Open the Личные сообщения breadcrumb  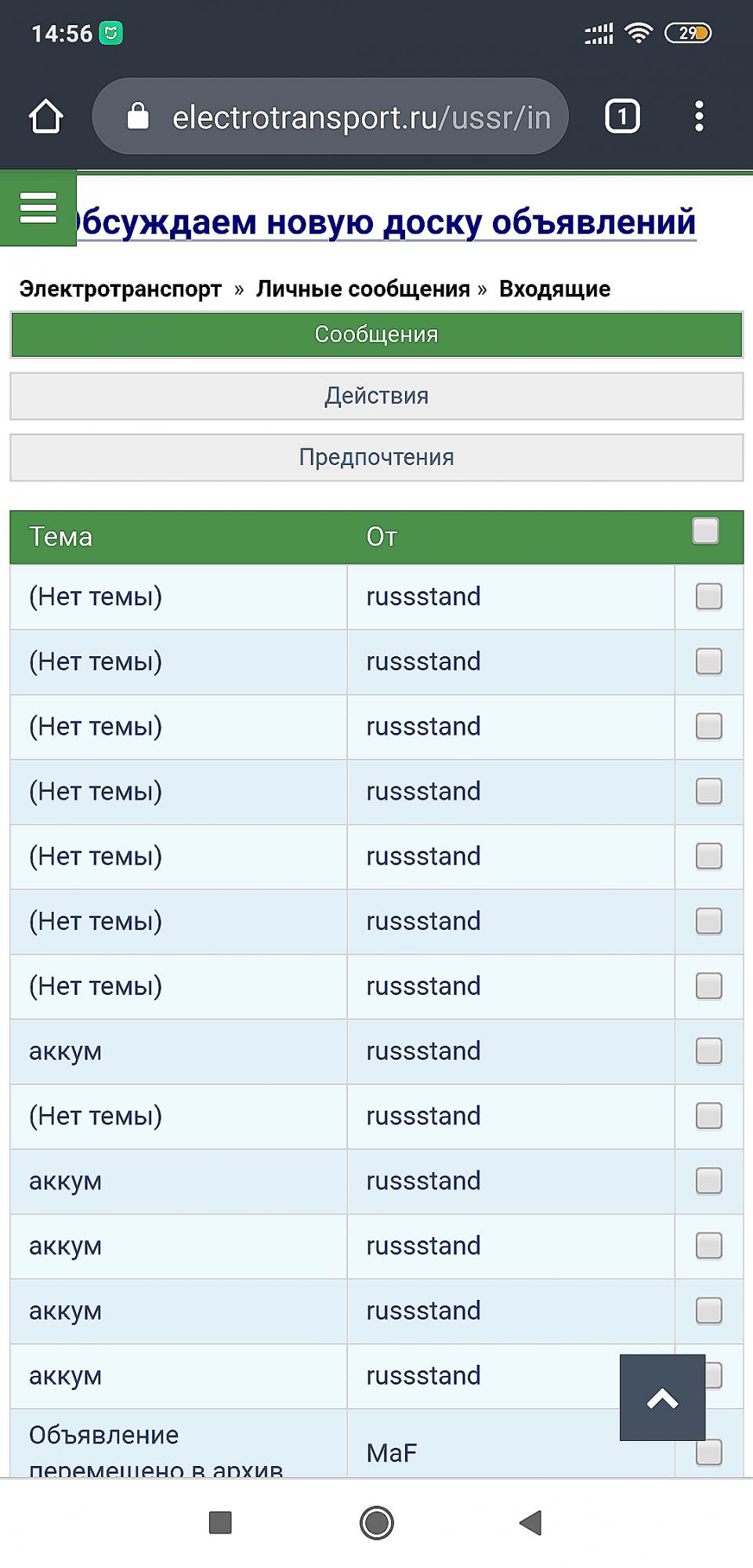pyautogui.click(x=363, y=289)
